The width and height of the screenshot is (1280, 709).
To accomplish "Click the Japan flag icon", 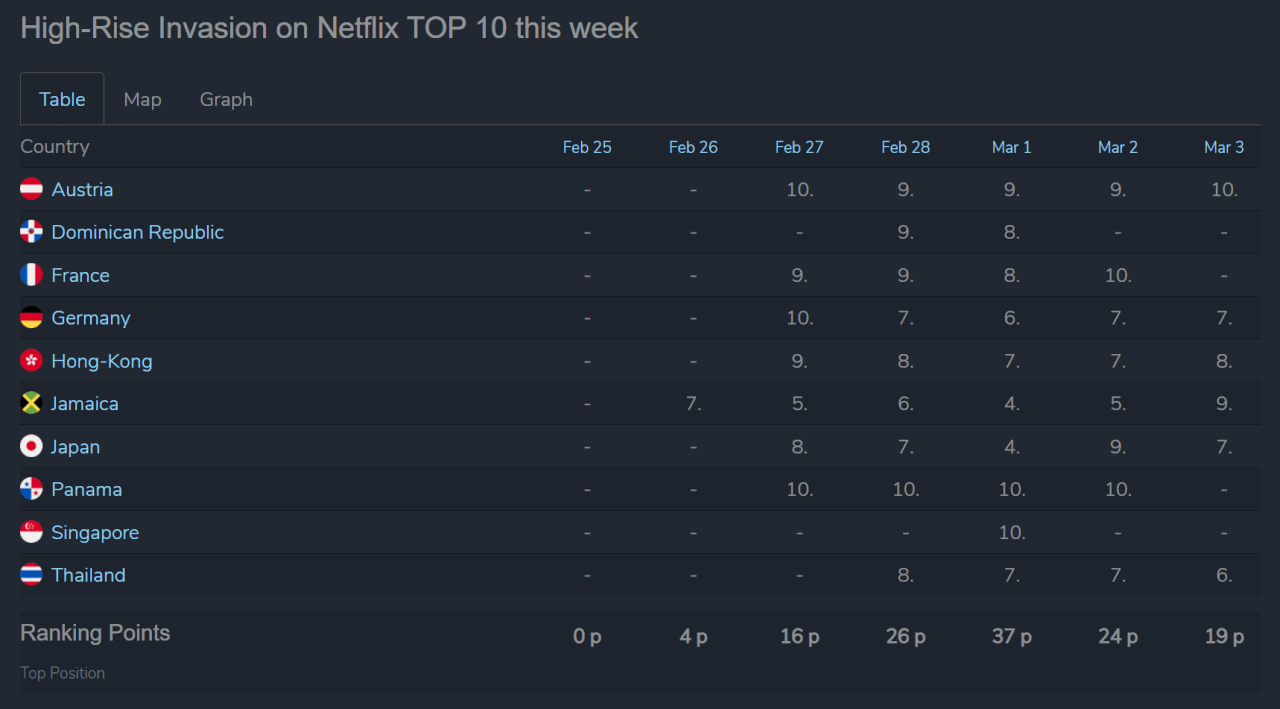I will click(x=32, y=447).
